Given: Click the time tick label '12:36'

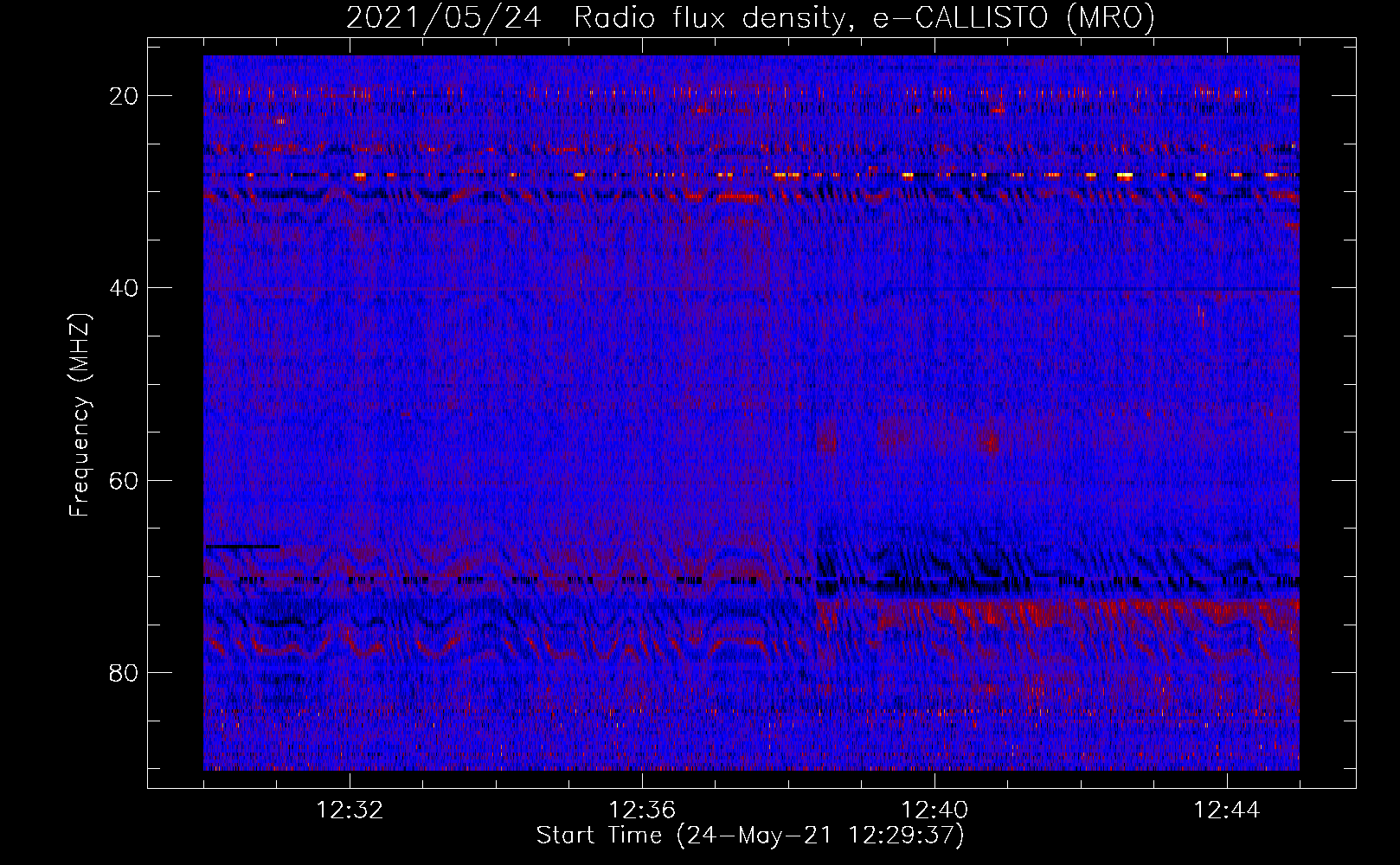Looking at the screenshot, I should tap(642, 810).
